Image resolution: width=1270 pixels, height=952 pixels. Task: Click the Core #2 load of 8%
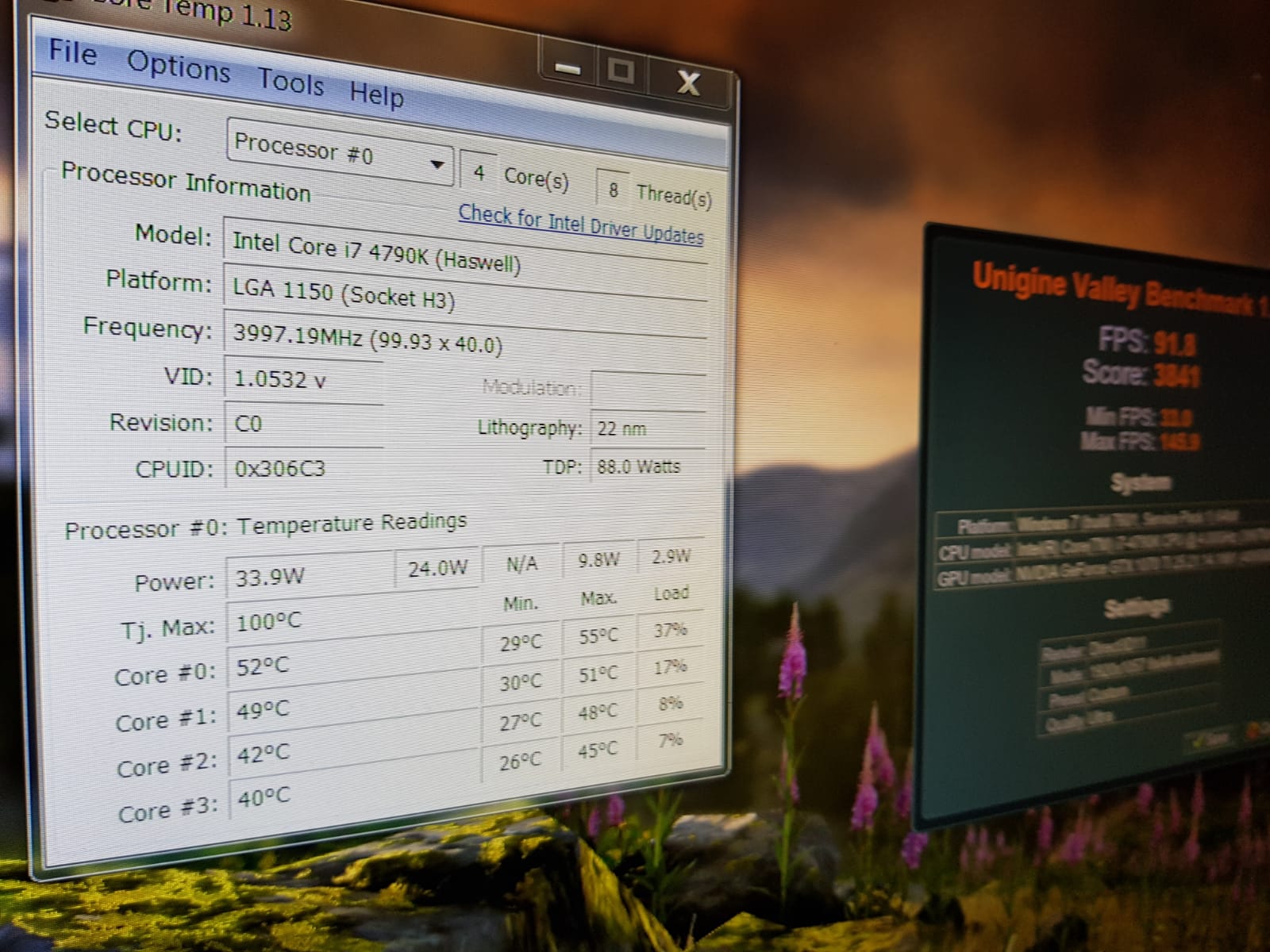671,704
